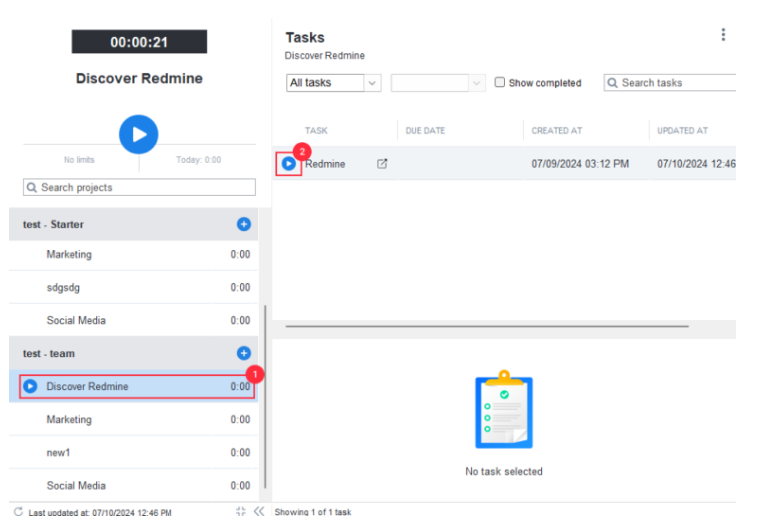Open the Redmine task external link icon

(382, 164)
